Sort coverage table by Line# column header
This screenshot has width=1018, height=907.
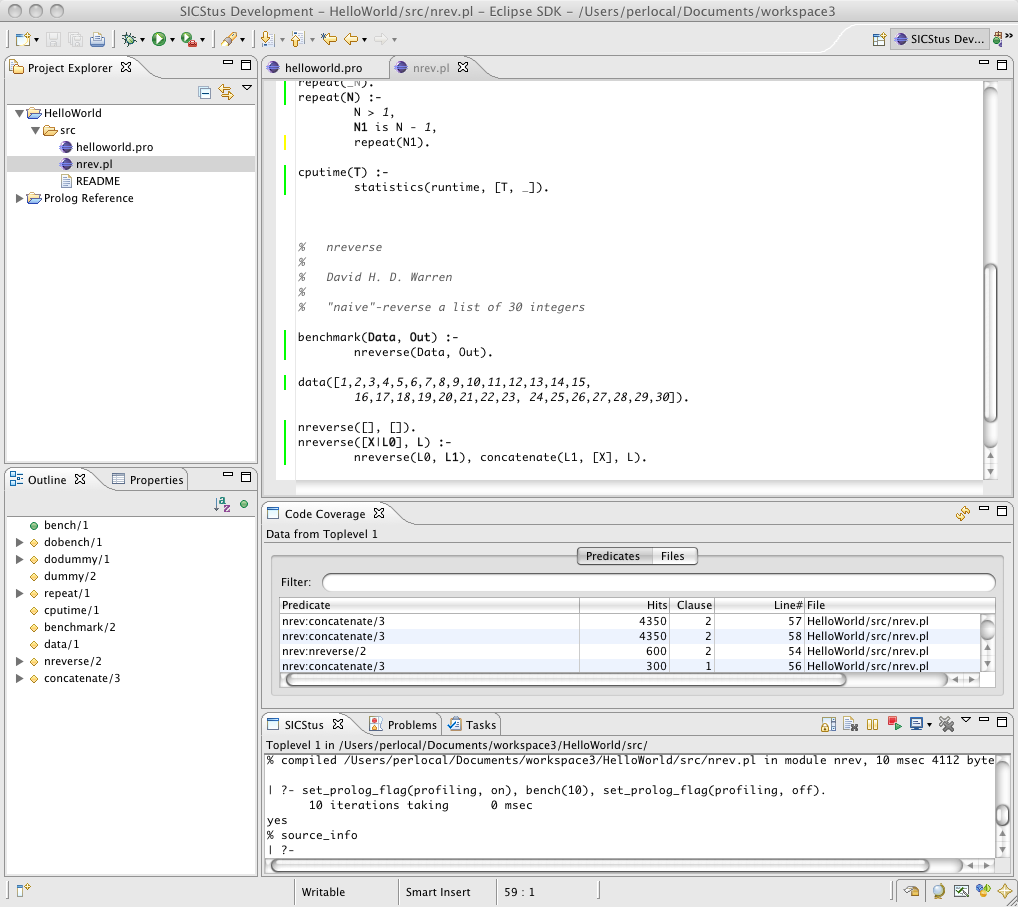coord(759,605)
